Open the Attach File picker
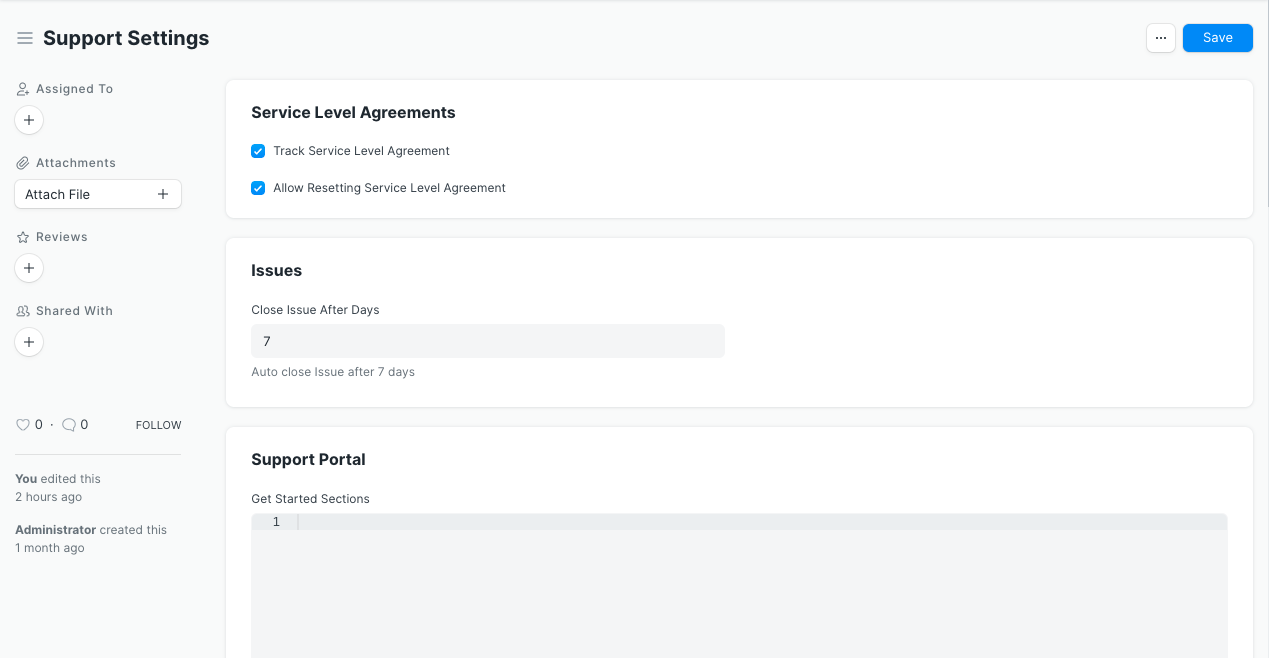Image resolution: width=1269 pixels, height=658 pixels. (97, 194)
